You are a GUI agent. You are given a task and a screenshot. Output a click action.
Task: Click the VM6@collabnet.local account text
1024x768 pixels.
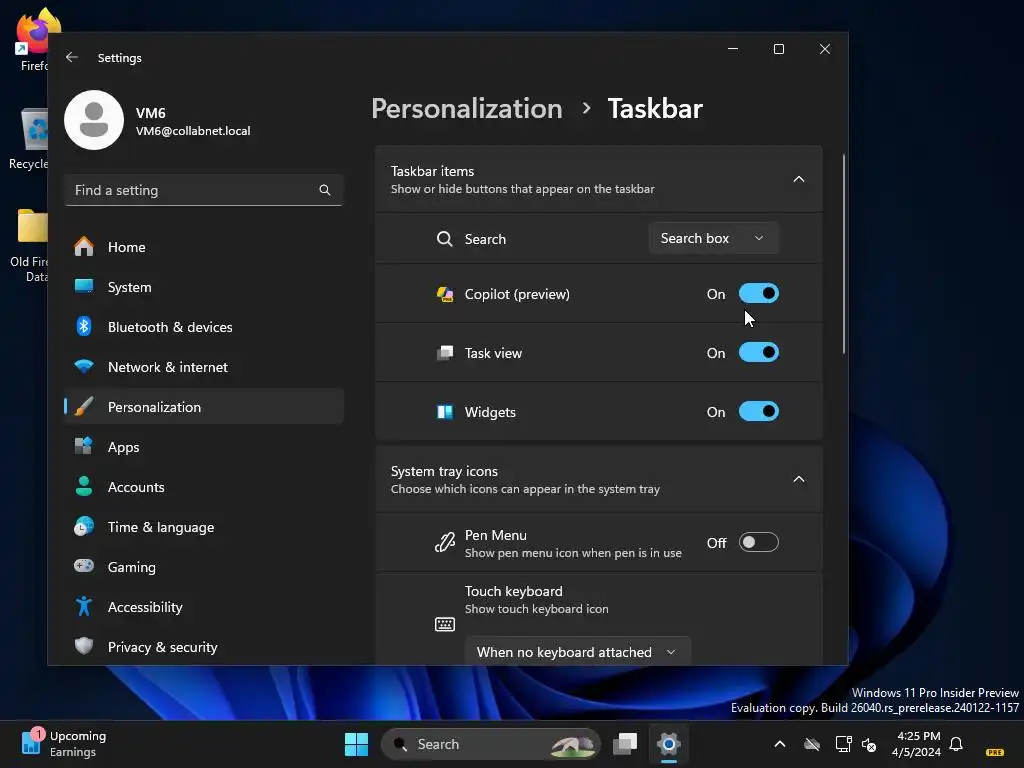193,131
